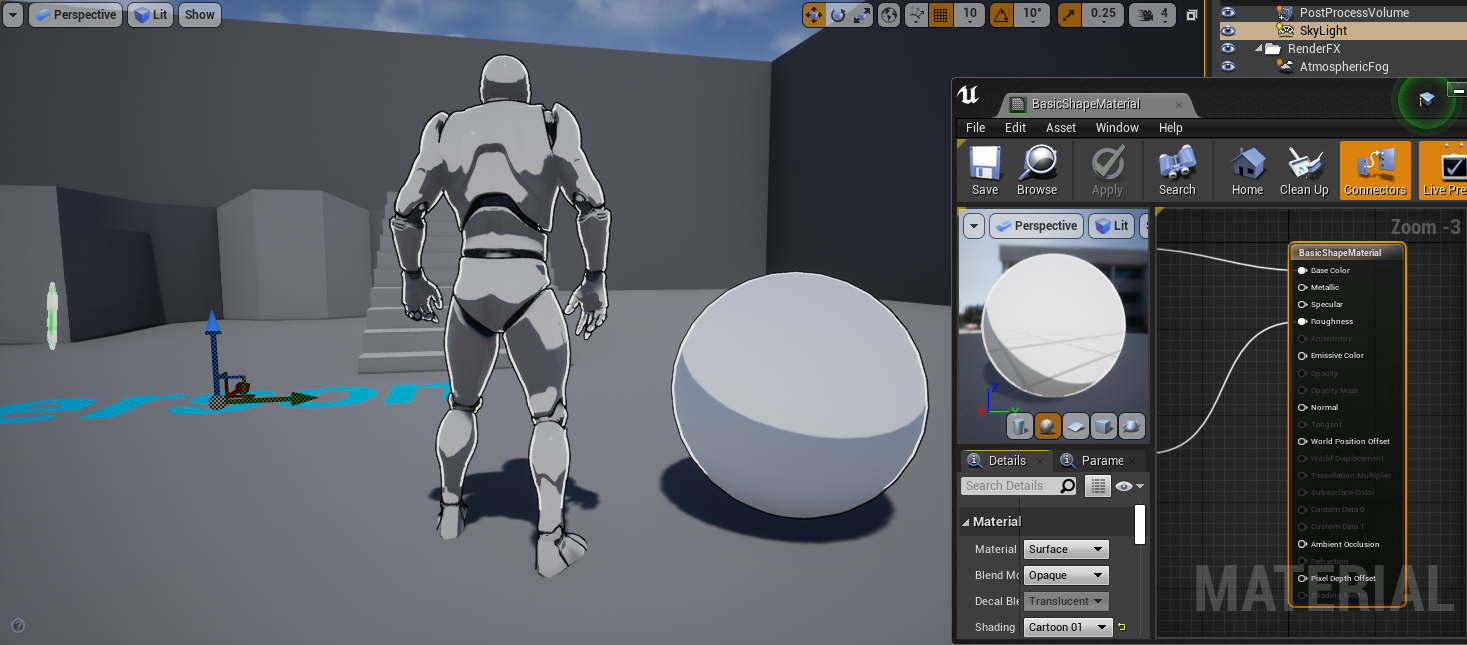Screen dimensions: 1467x645
Task: Apply the material with the Apply icon
Action: pyautogui.click(x=1106, y=170)
